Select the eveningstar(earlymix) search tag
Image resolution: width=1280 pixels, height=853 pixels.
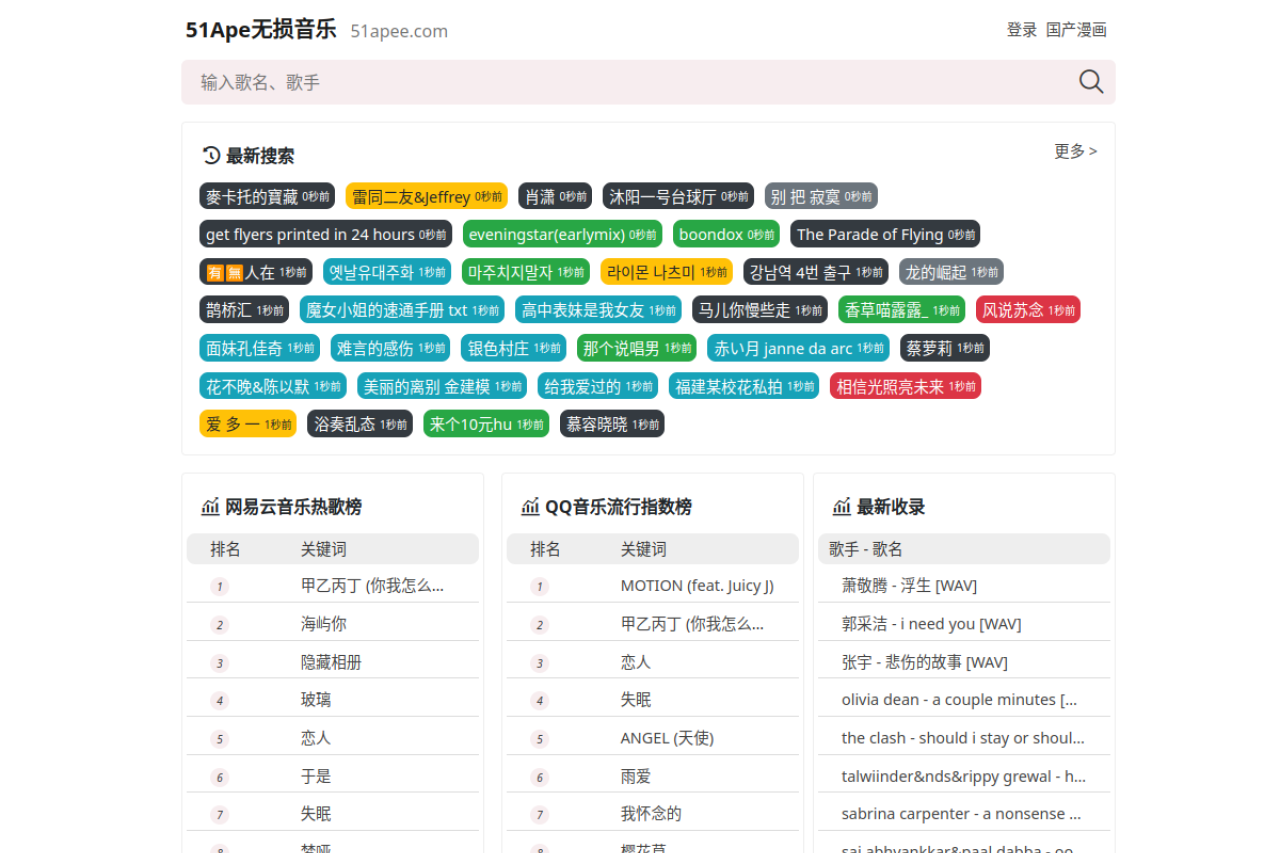562,234
